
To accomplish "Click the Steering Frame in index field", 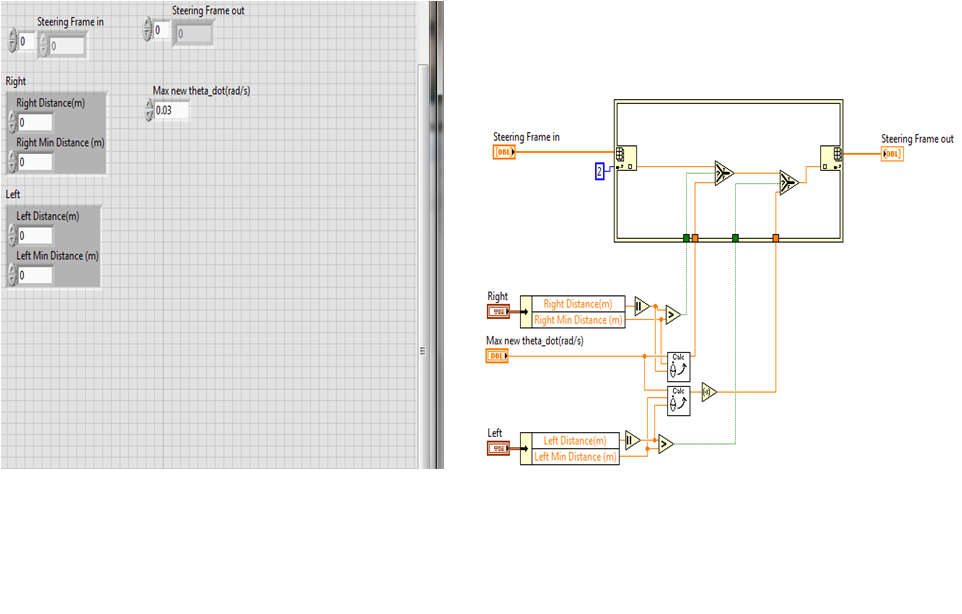I will tap(27, 42).
